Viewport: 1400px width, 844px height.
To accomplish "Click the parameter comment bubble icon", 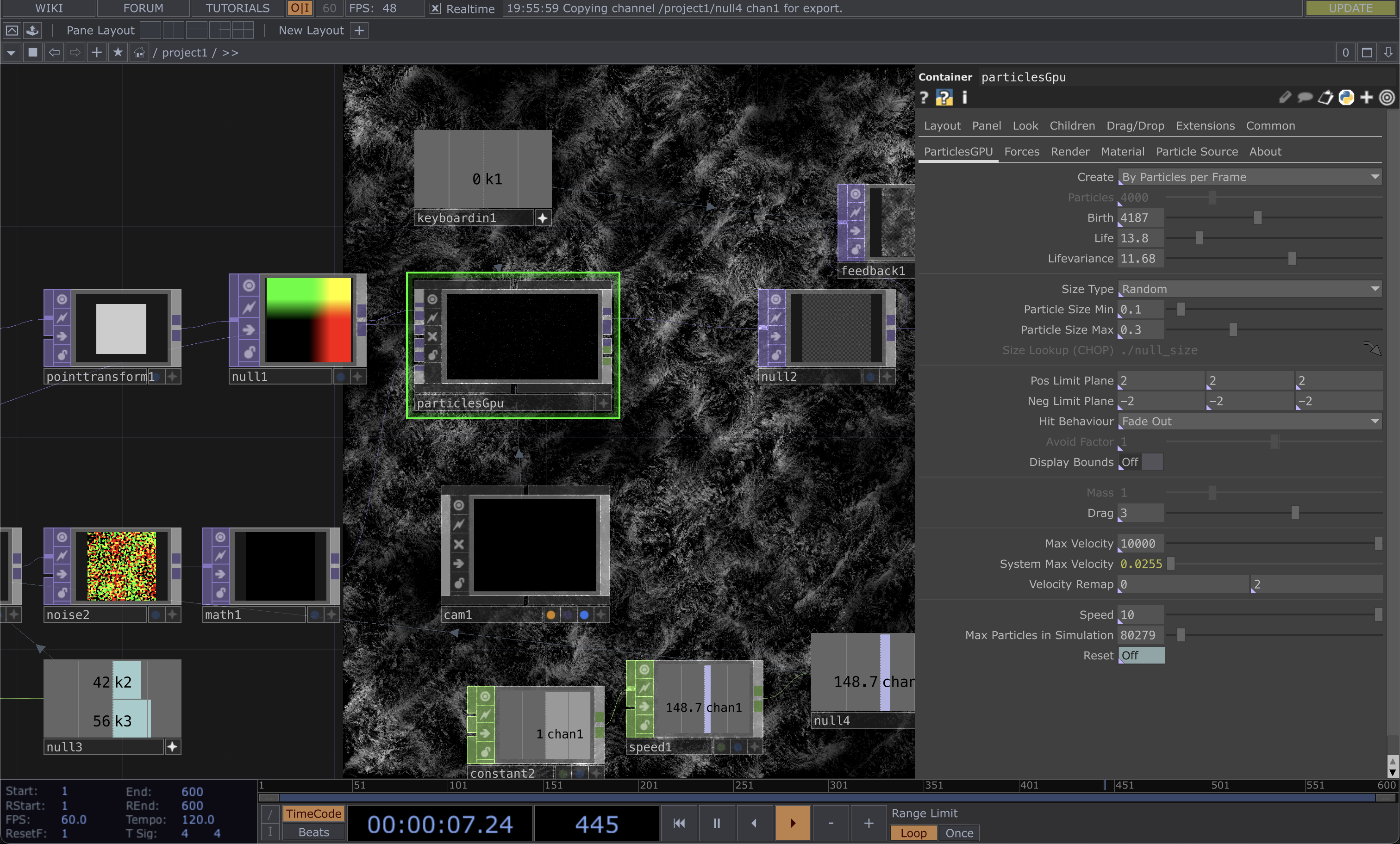I will point(1305,98).
